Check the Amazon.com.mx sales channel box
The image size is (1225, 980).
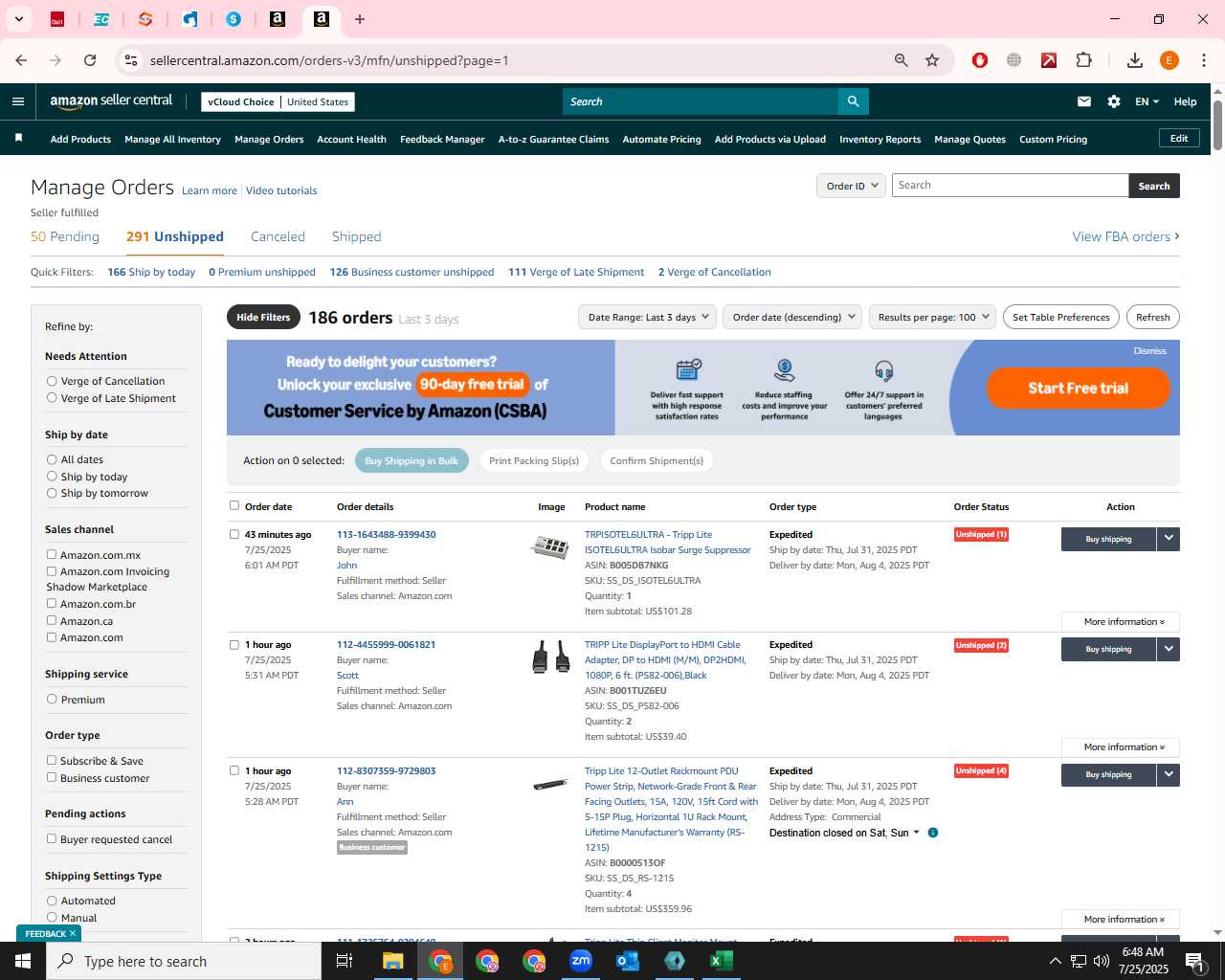pos(52,555)
